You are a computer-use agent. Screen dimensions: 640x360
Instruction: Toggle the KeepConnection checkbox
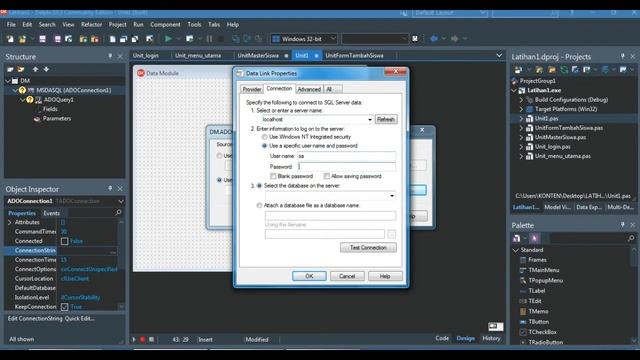pyautogui.click(x=64, y=307)
